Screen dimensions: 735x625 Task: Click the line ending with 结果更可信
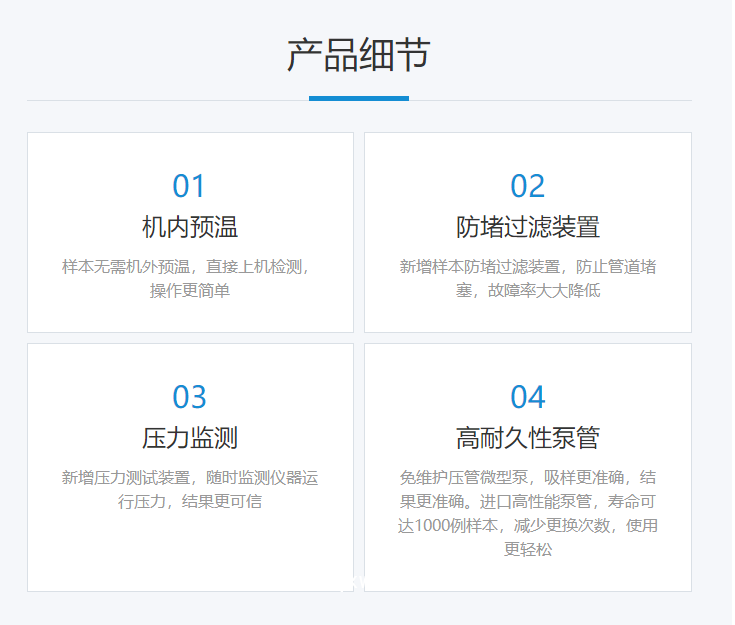tap(189, 501)
